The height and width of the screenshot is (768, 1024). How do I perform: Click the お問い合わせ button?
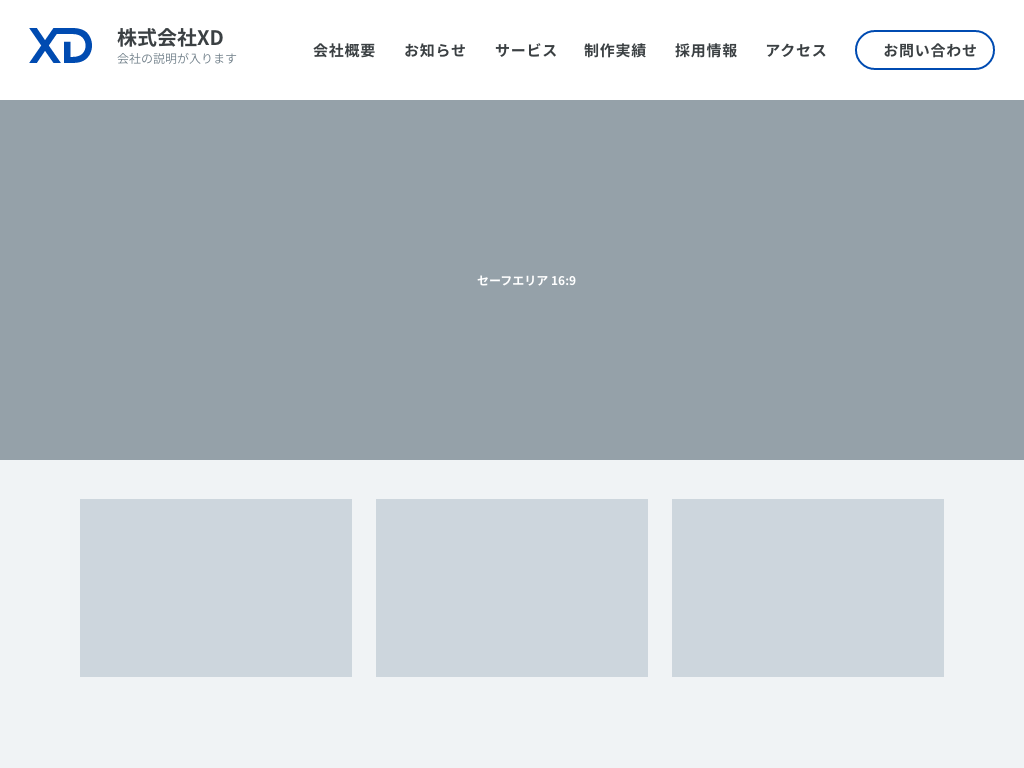pos(925,50)
